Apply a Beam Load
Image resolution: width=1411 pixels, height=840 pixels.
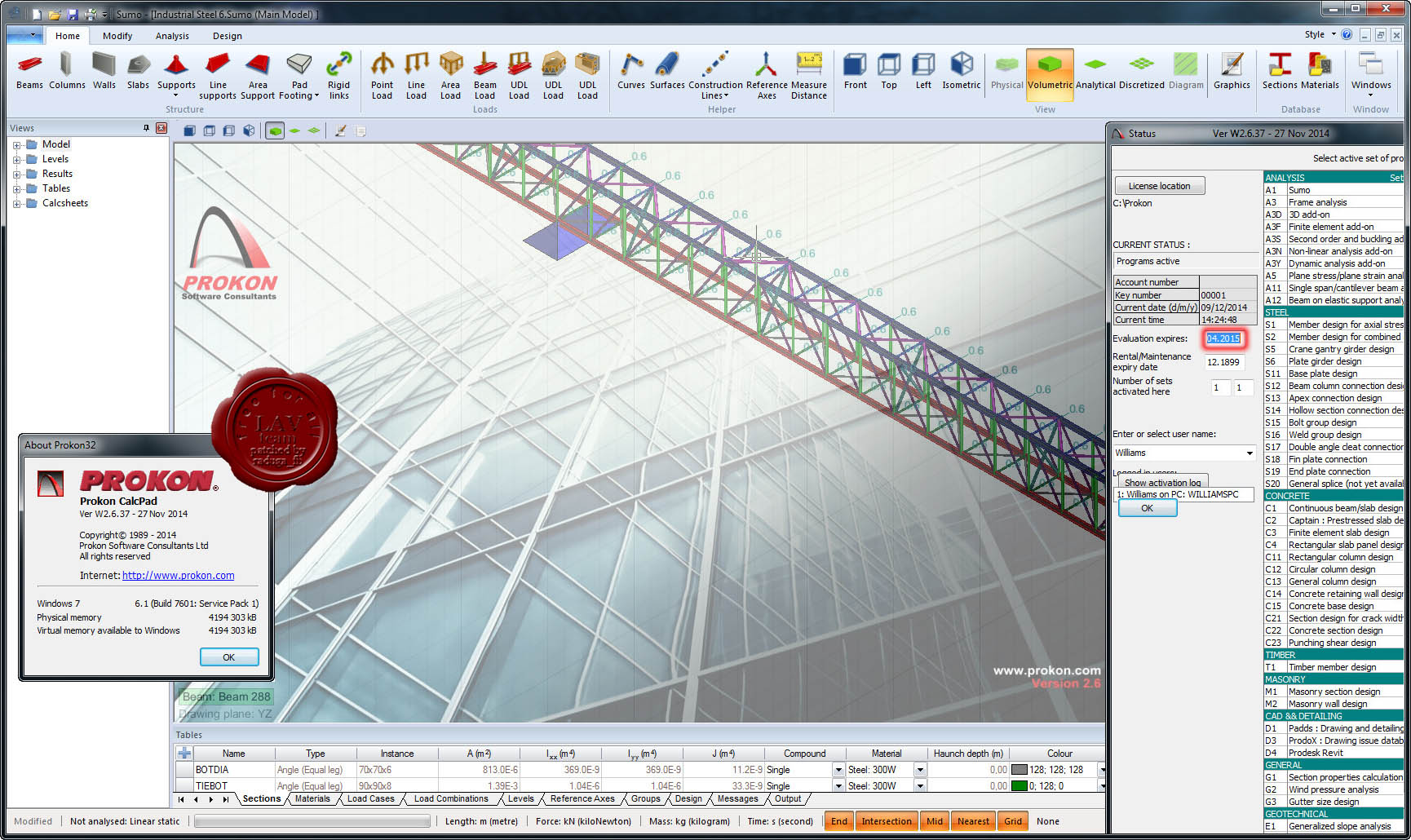click(x=484, y=75)
